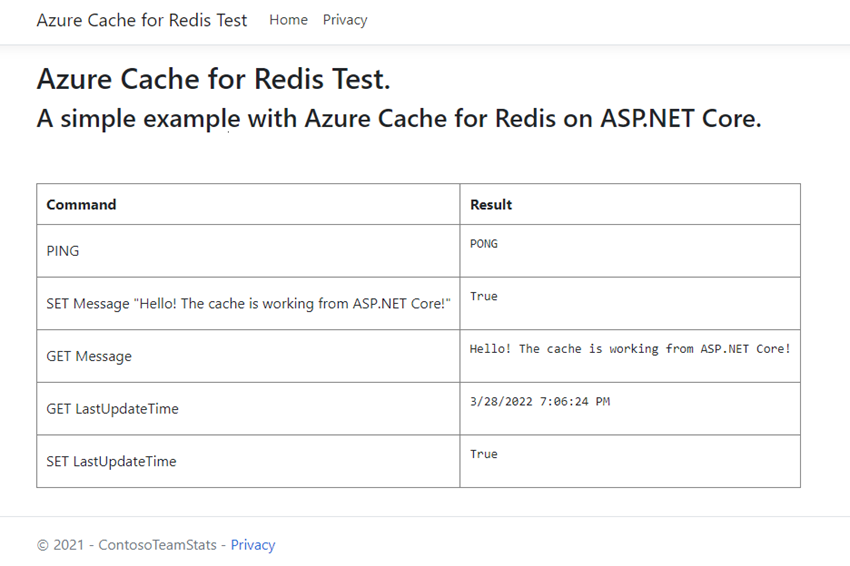Click the PONG result text

click(484, 244)
